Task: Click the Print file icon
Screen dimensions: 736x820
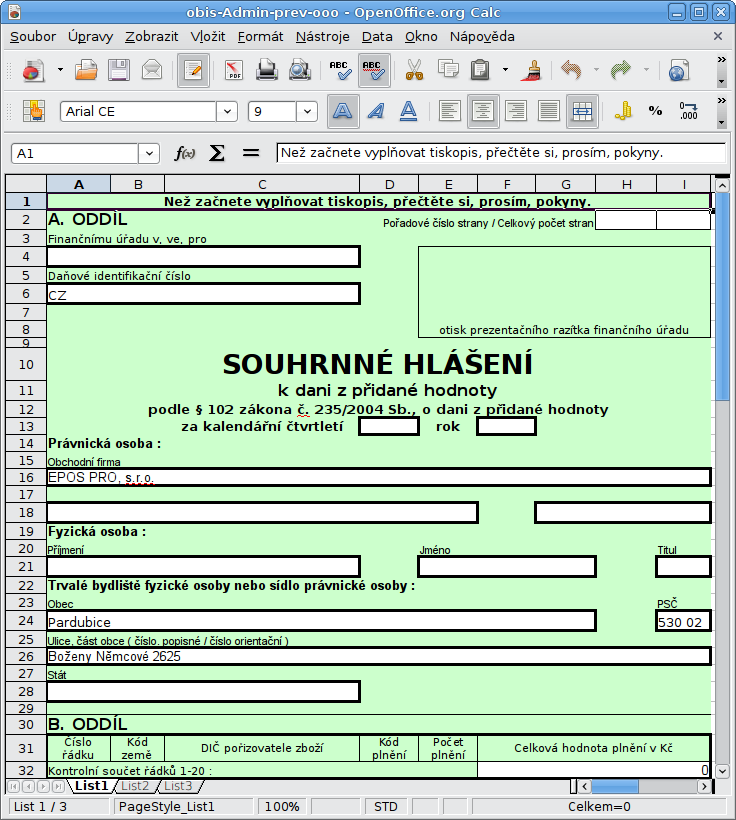Action: point(267,71)
